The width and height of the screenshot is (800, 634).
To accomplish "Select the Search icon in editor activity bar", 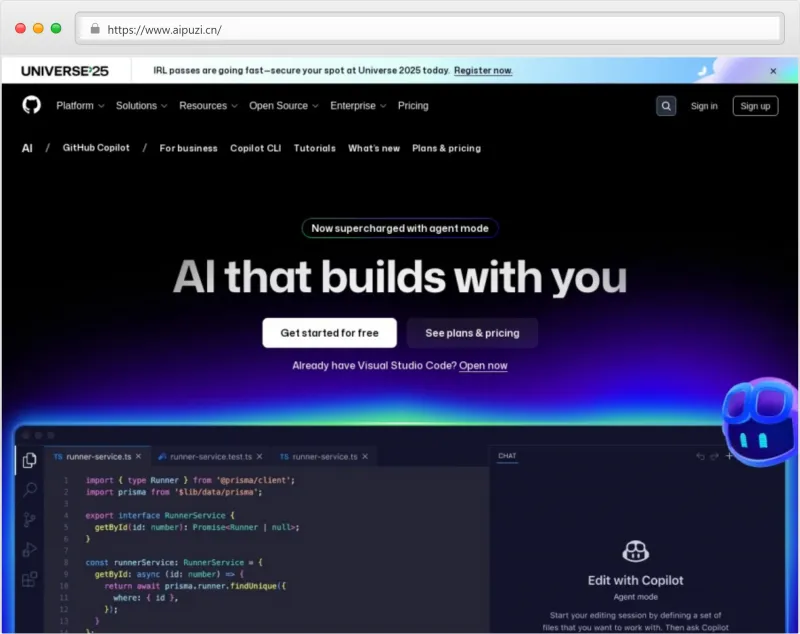I will pos(30,489).
